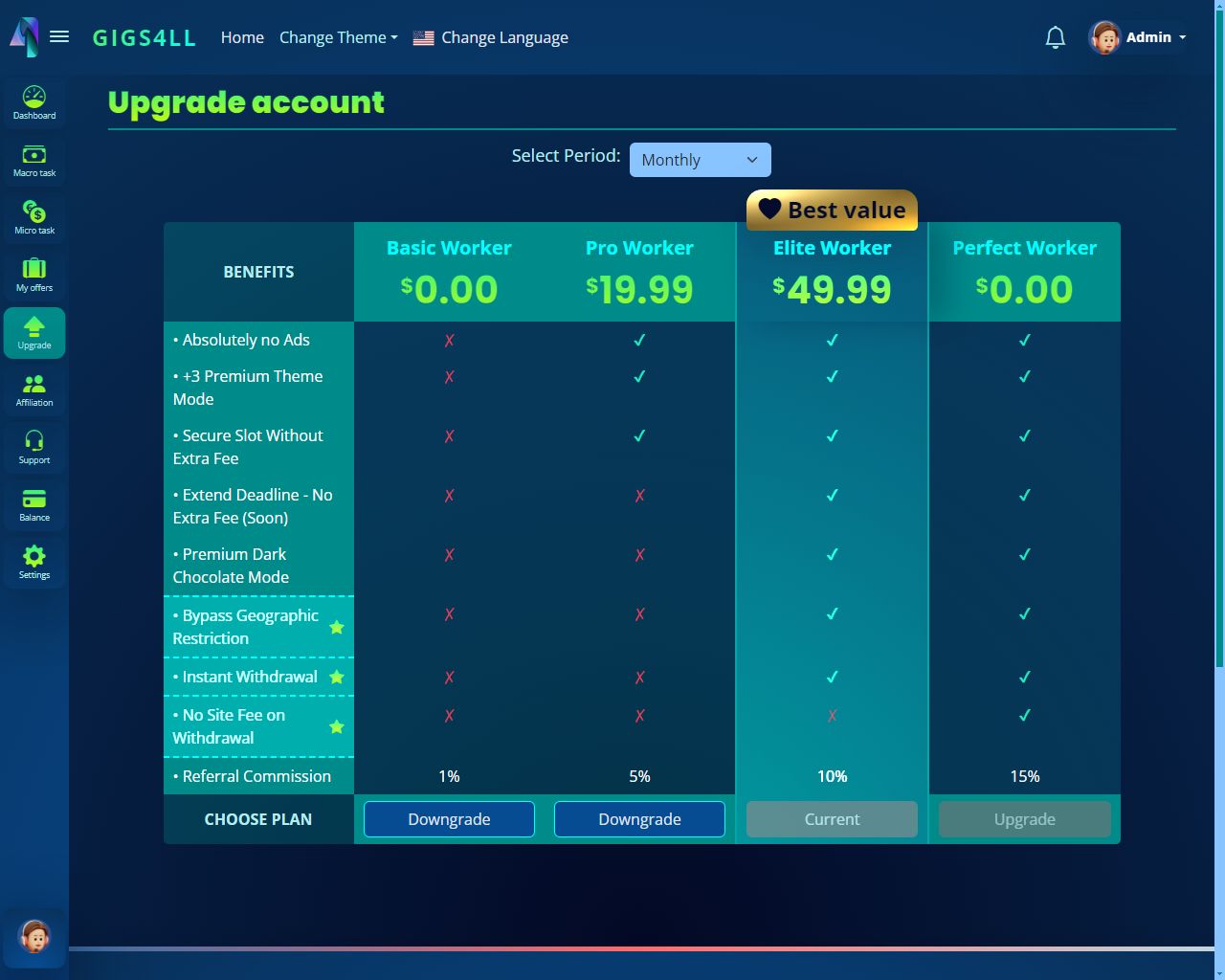Upgrade to the Perfect Worker plan

1024,819
